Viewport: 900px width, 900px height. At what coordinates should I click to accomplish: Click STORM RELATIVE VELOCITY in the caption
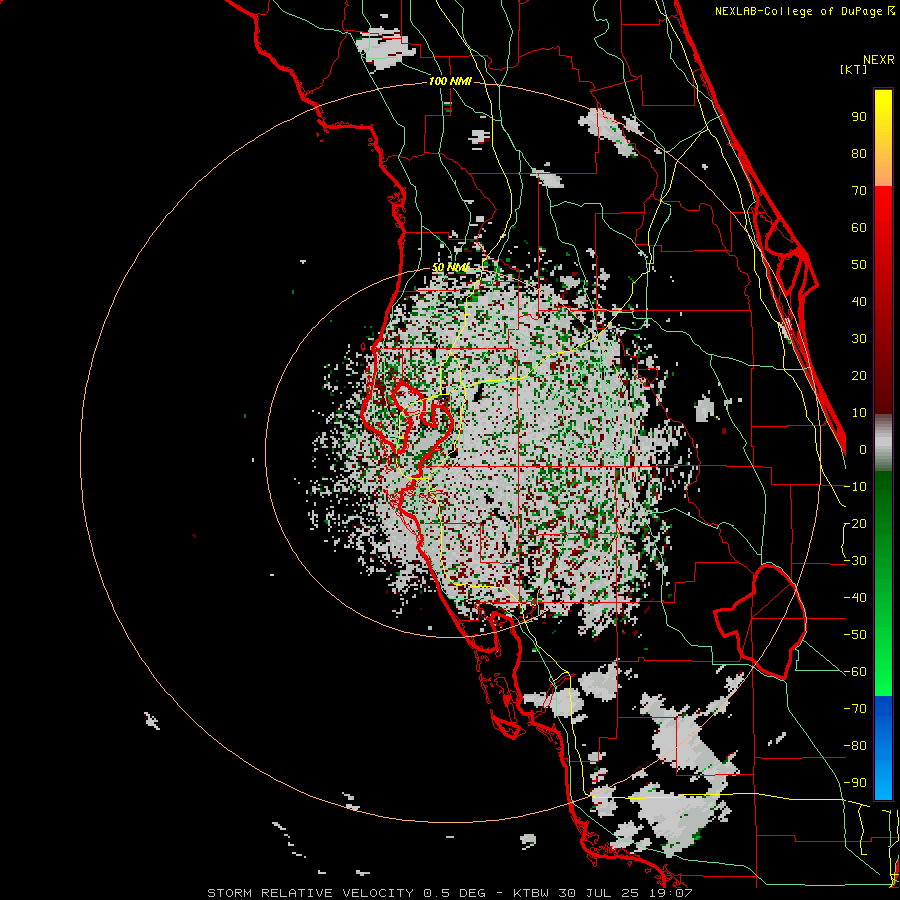[x=310, y=893]
